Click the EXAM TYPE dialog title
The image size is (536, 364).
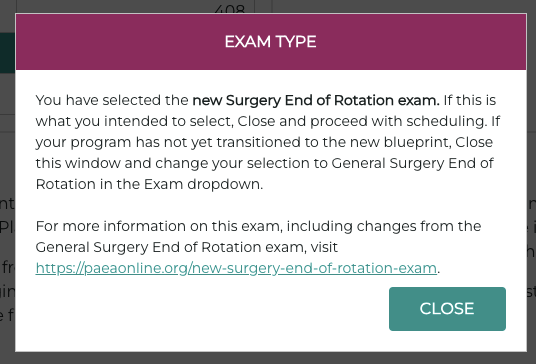[270, 42]
